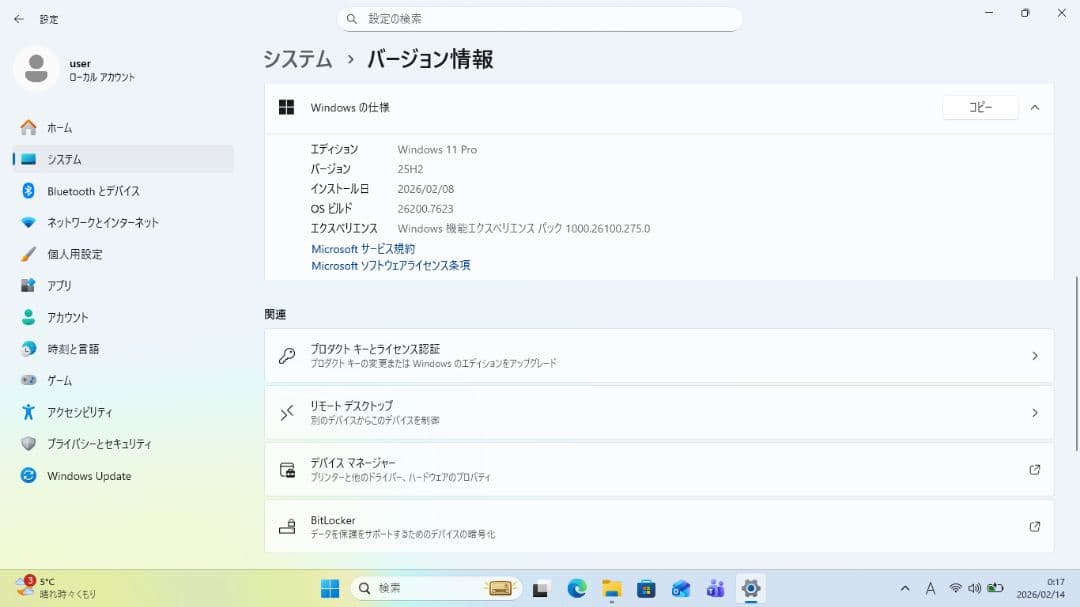This screenshot has height=607, width=1080.
Task: Open Microsoft Edge from the taskbar
Action: 577,588
